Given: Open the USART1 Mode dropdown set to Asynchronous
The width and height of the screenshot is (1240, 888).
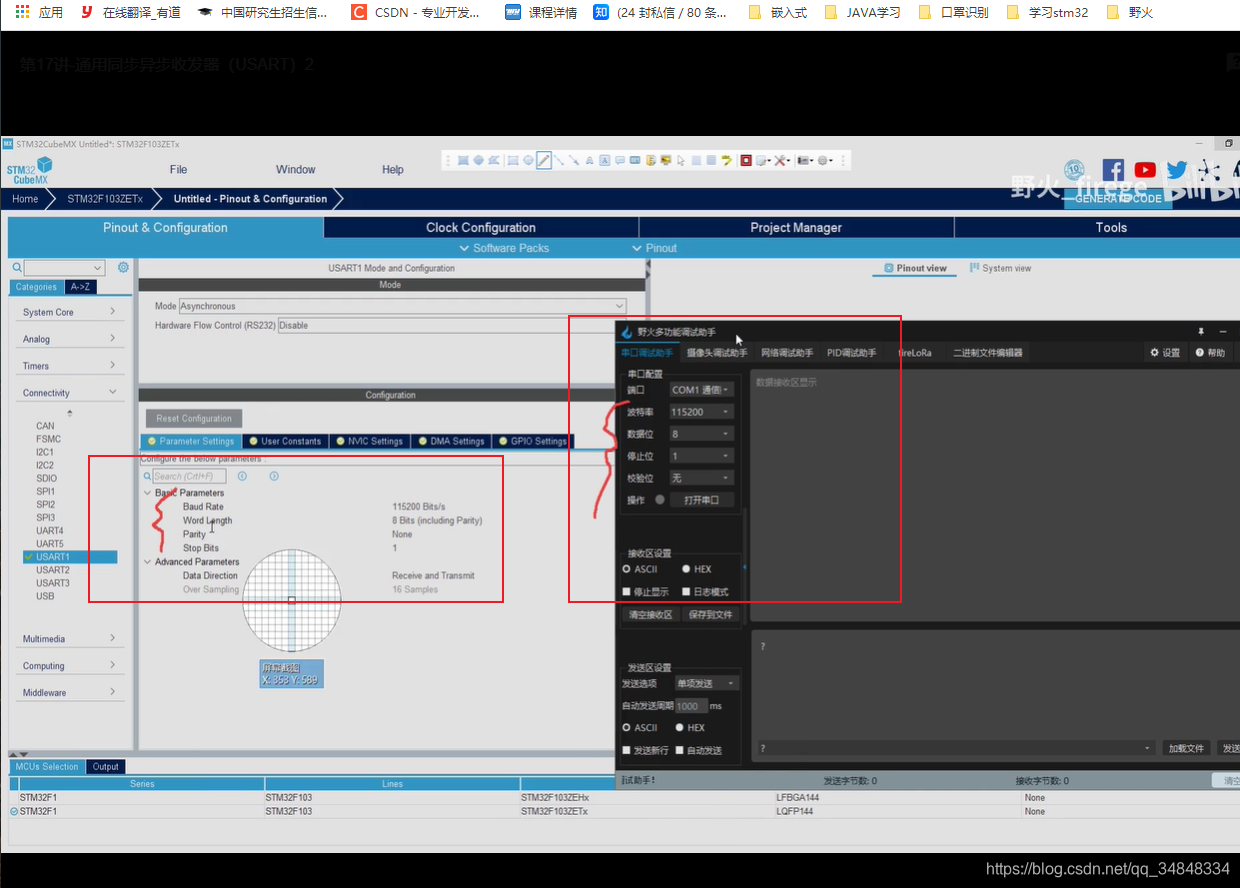Looking at the screenshot, I should 402,306.
